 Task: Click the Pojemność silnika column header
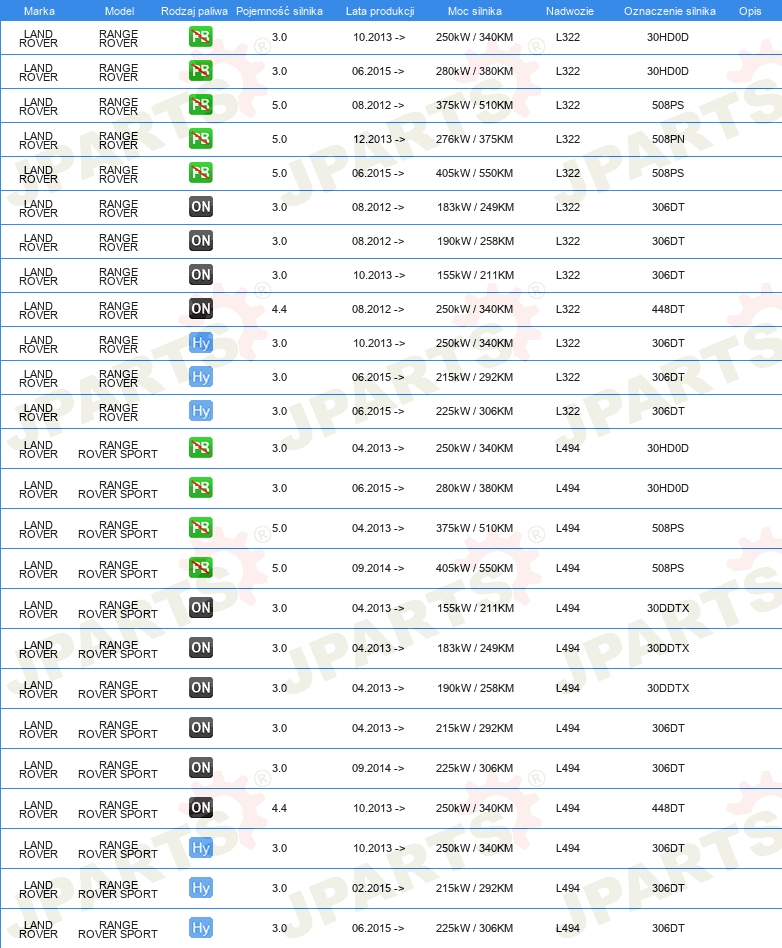point(279,11)
